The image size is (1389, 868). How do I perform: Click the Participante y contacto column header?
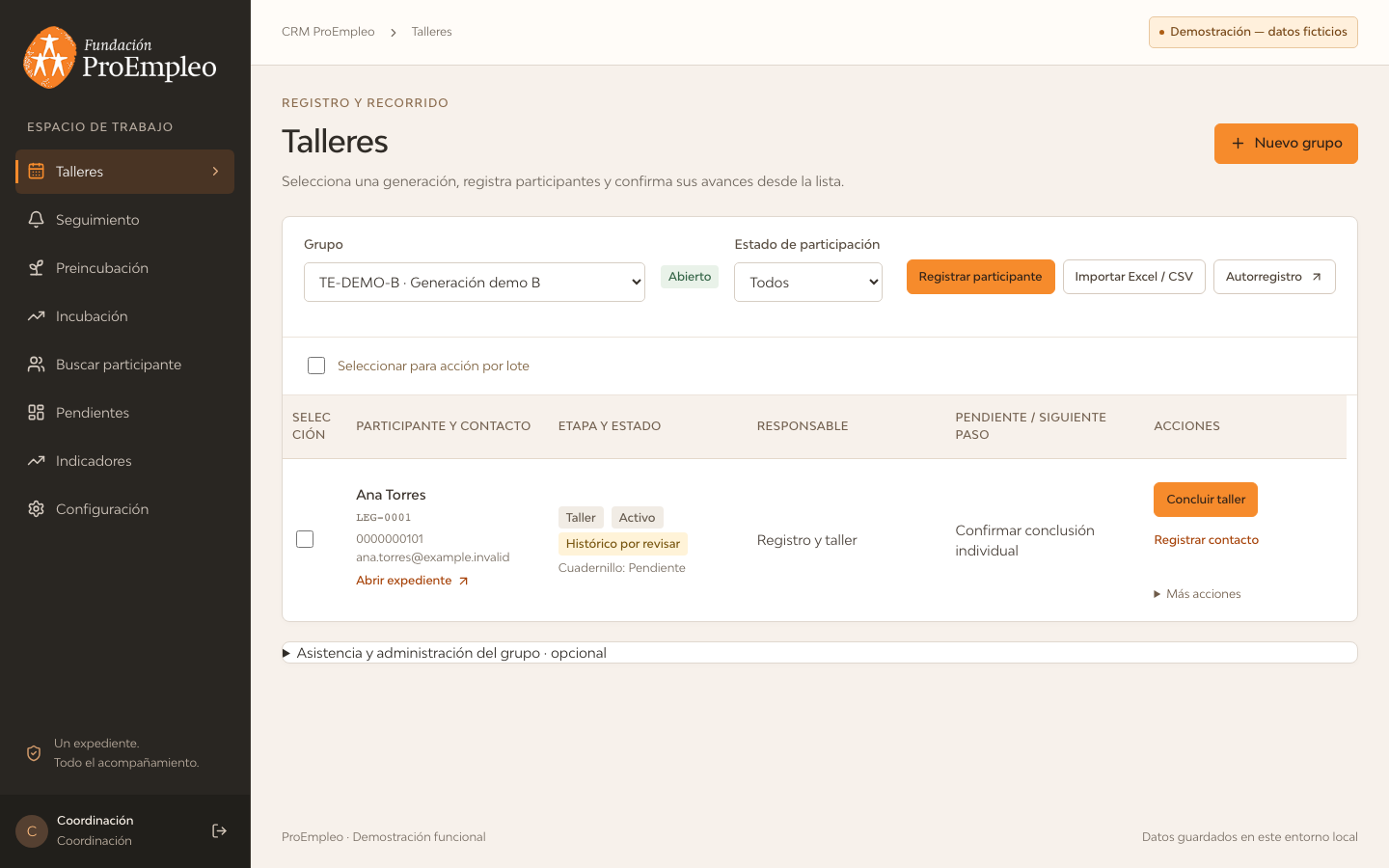click(x=443, y=426)
